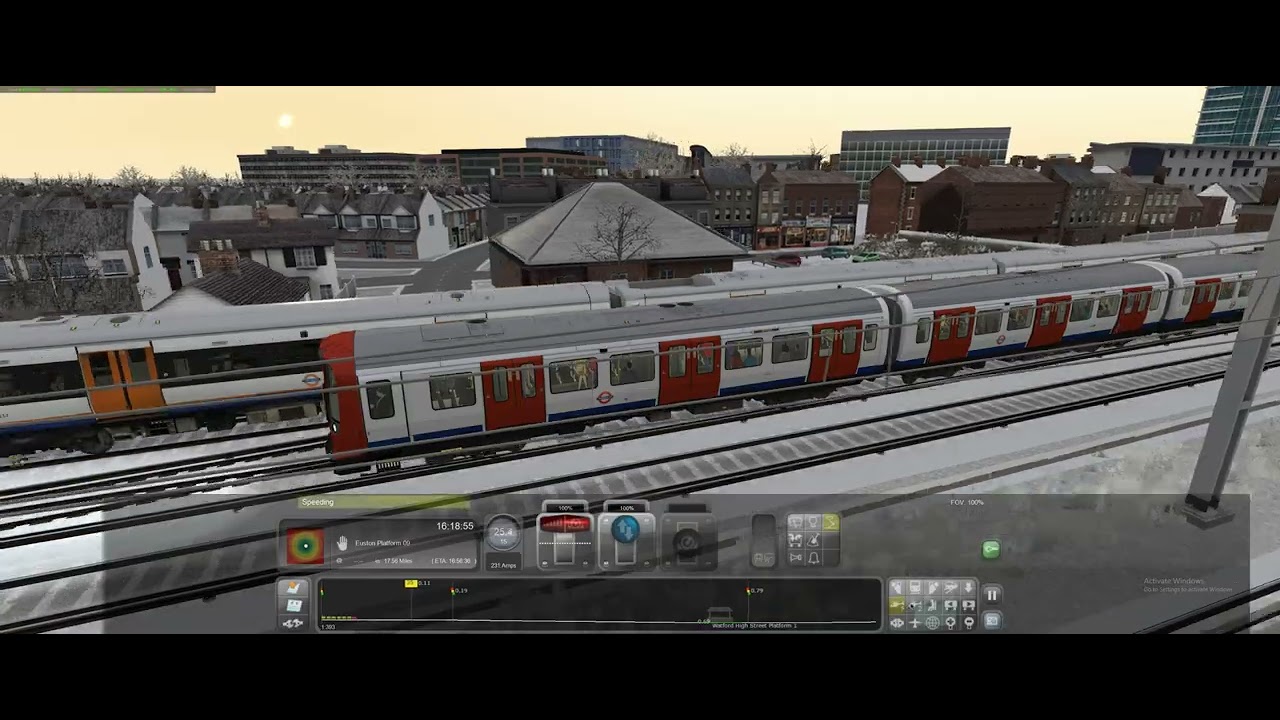Click the 'Watford High Street Platform 1' label
The image size is (1280, 720).
point(754,626)
